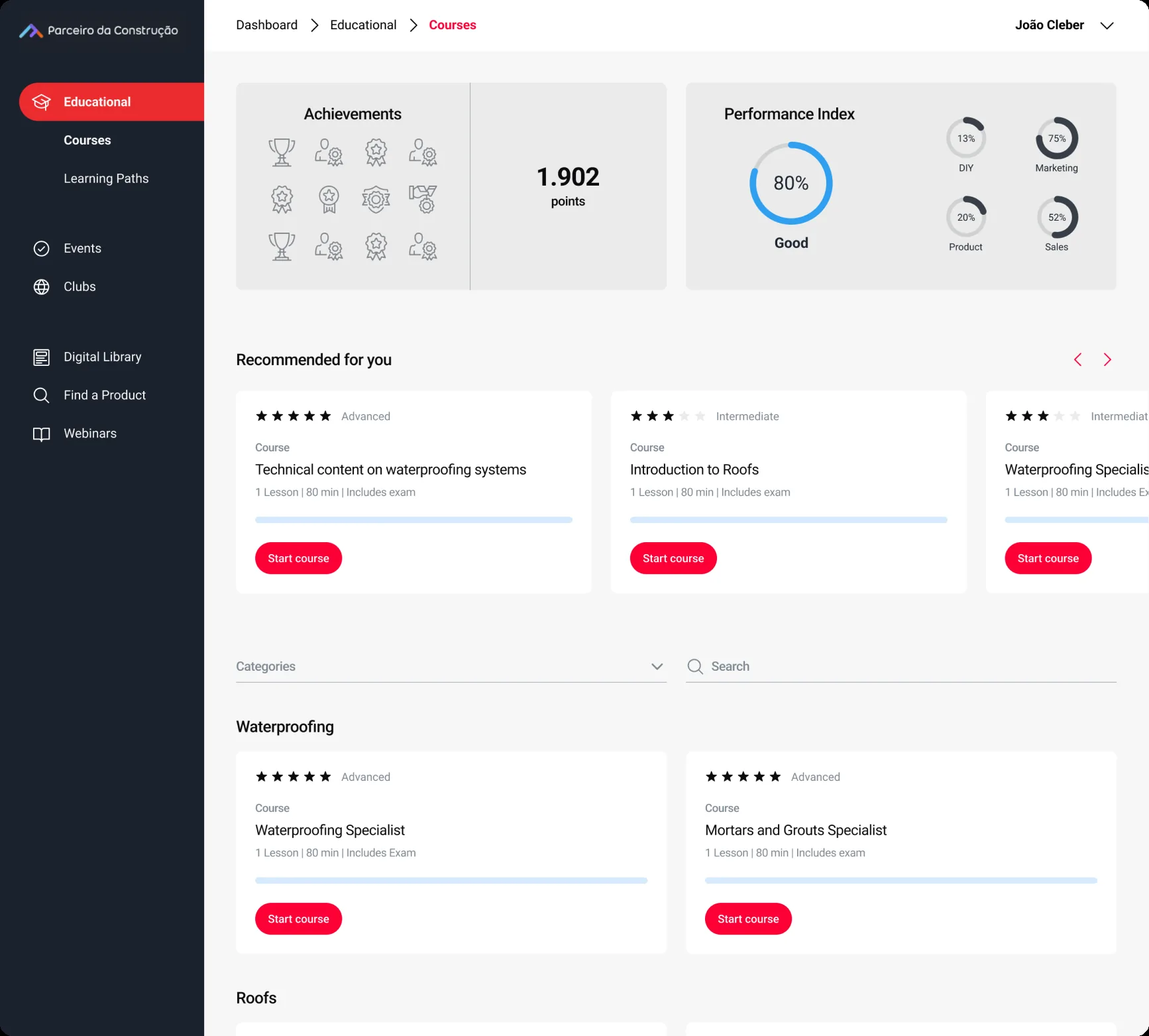Go to Dashboard breadcrumb link

pos(267,25)
